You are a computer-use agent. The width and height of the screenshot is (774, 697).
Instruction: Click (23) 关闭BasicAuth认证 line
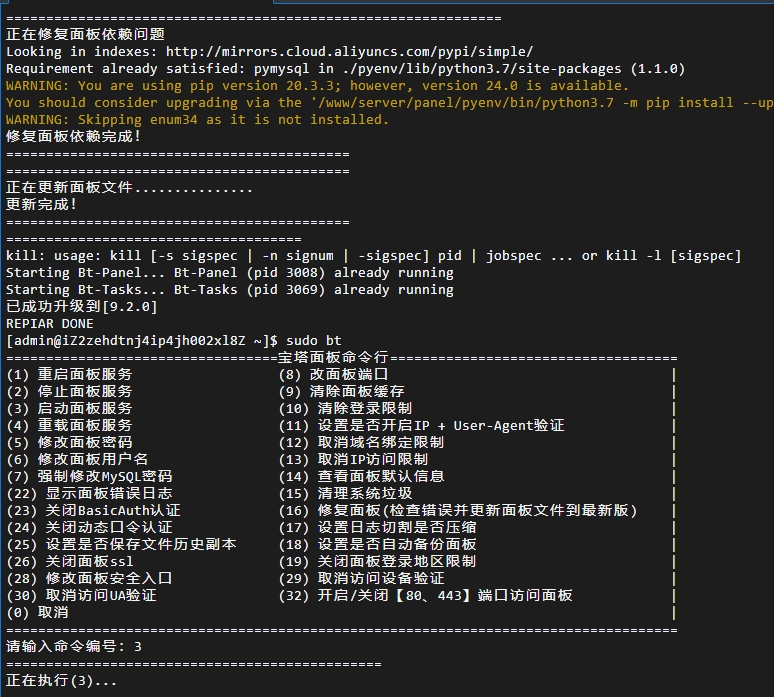tap(93, 510)
